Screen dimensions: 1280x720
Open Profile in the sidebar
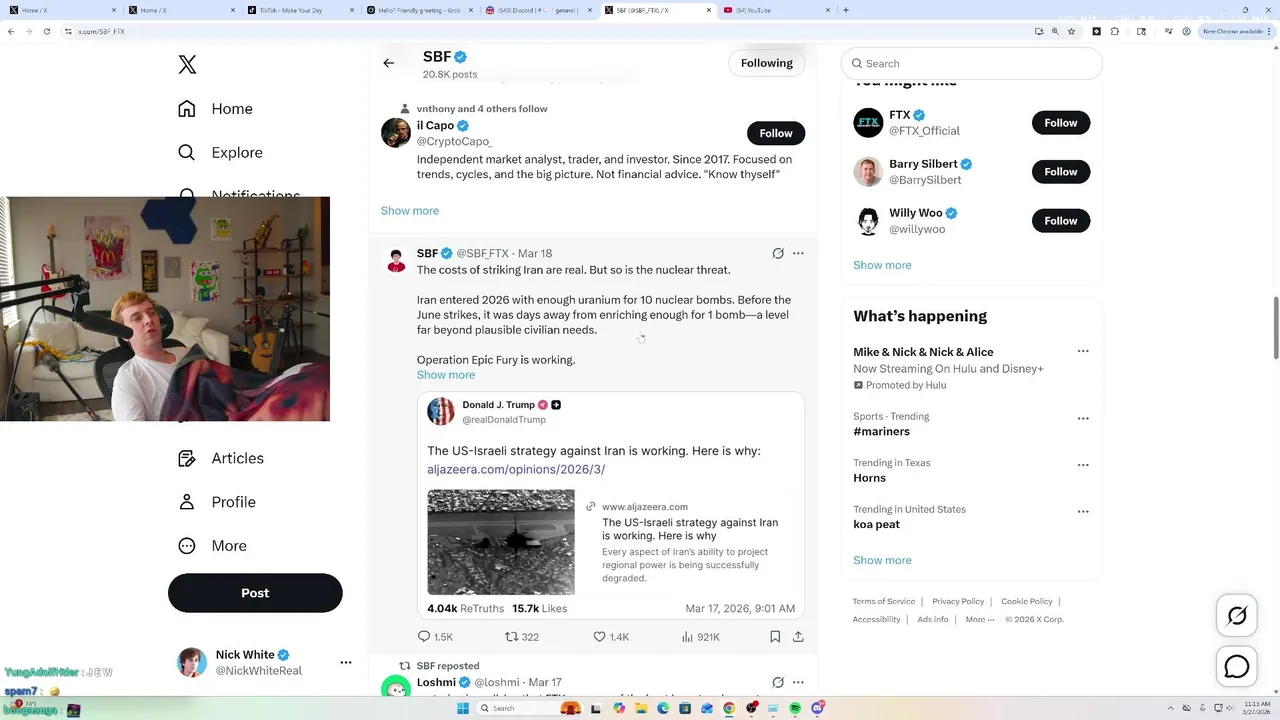pos(218,502)
